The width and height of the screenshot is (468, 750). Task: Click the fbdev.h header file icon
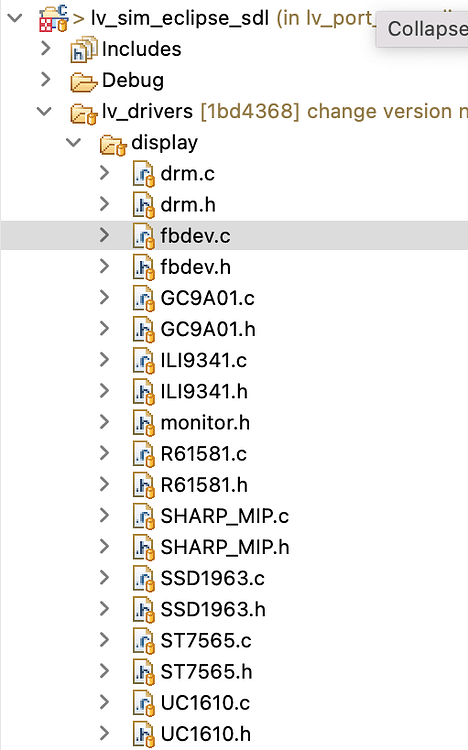[144, 267]
